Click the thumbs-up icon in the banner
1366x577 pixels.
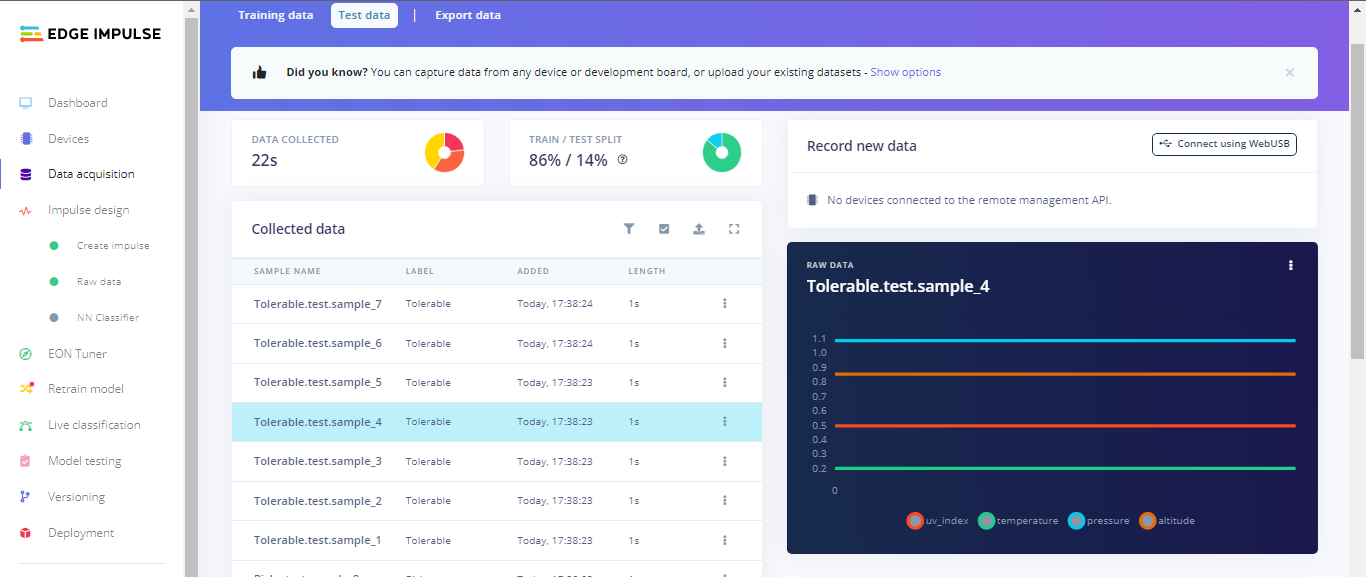tap(260, 72)
